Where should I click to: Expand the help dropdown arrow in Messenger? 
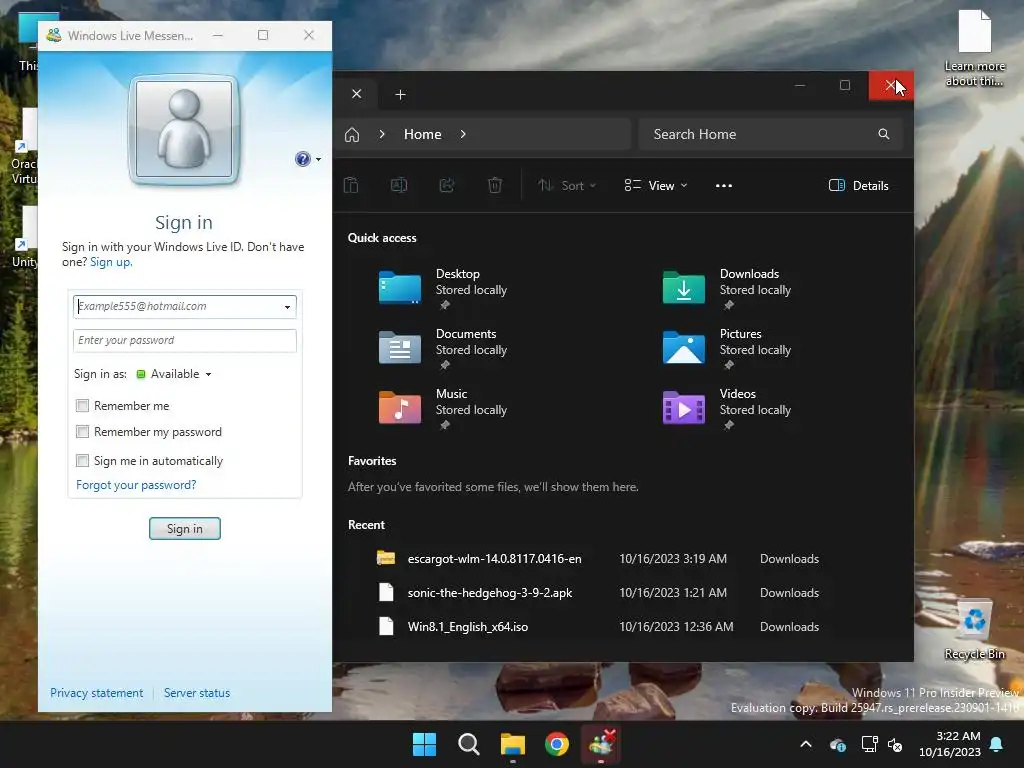coord(319,159)
